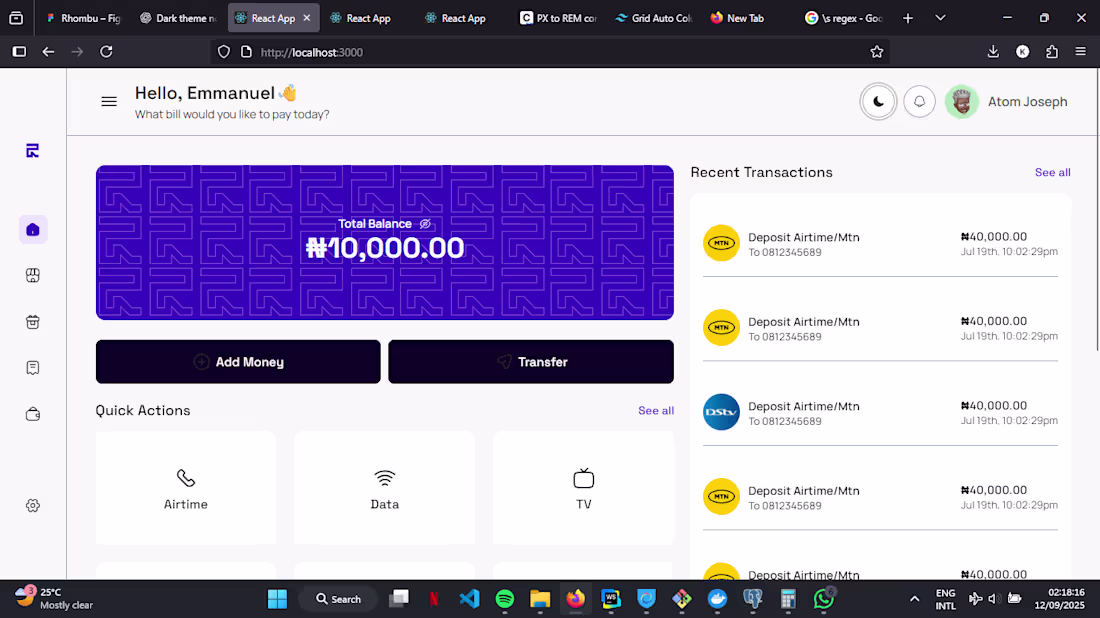
Task: Hide the Total Balance with the eye icon
Action: click(x=425, y=224)
